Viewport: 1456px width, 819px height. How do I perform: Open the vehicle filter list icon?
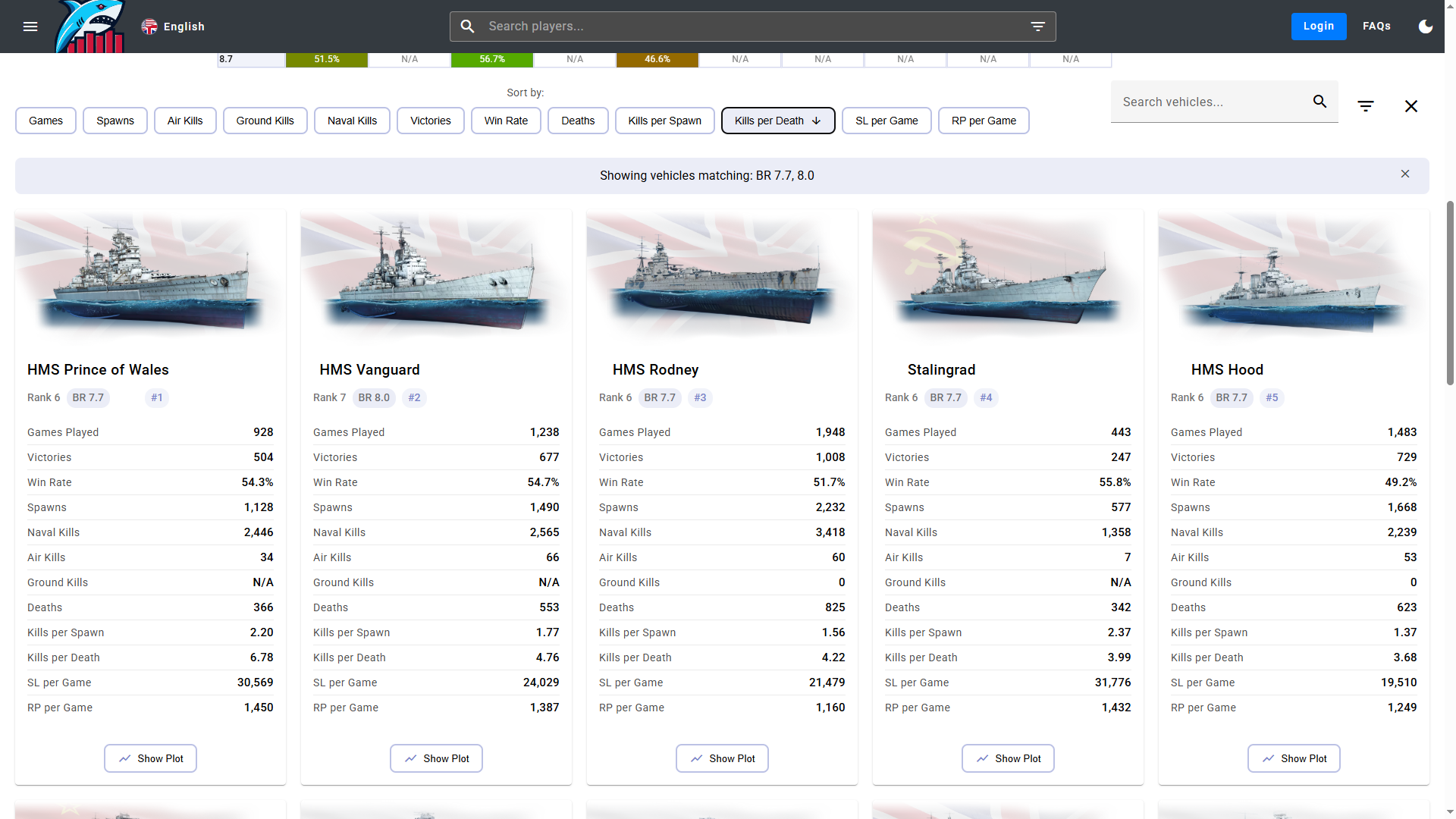coord(1366,106)
